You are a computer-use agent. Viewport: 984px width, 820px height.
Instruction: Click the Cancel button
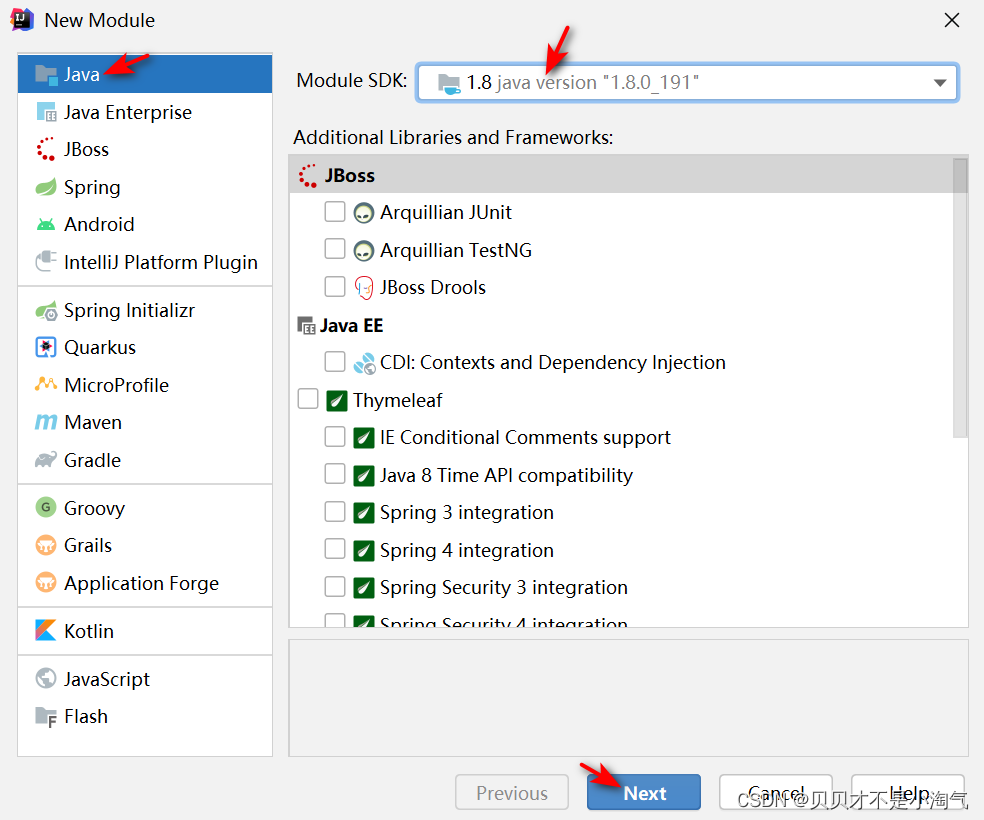pyautogui.click(x=776, y=792)
